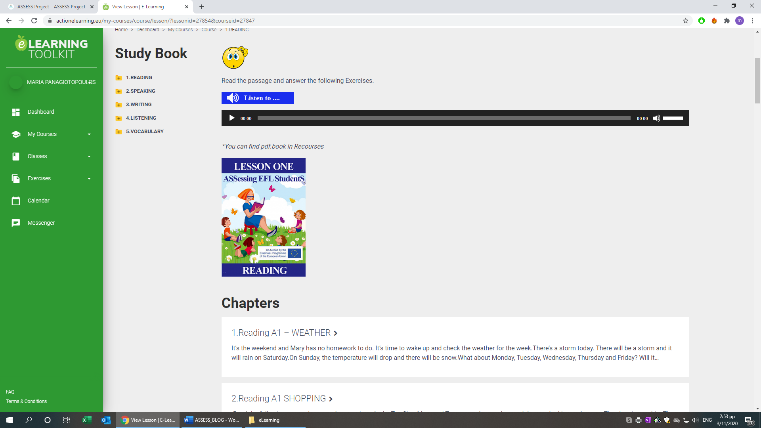Open Windows taskbar search

(29, 420)
